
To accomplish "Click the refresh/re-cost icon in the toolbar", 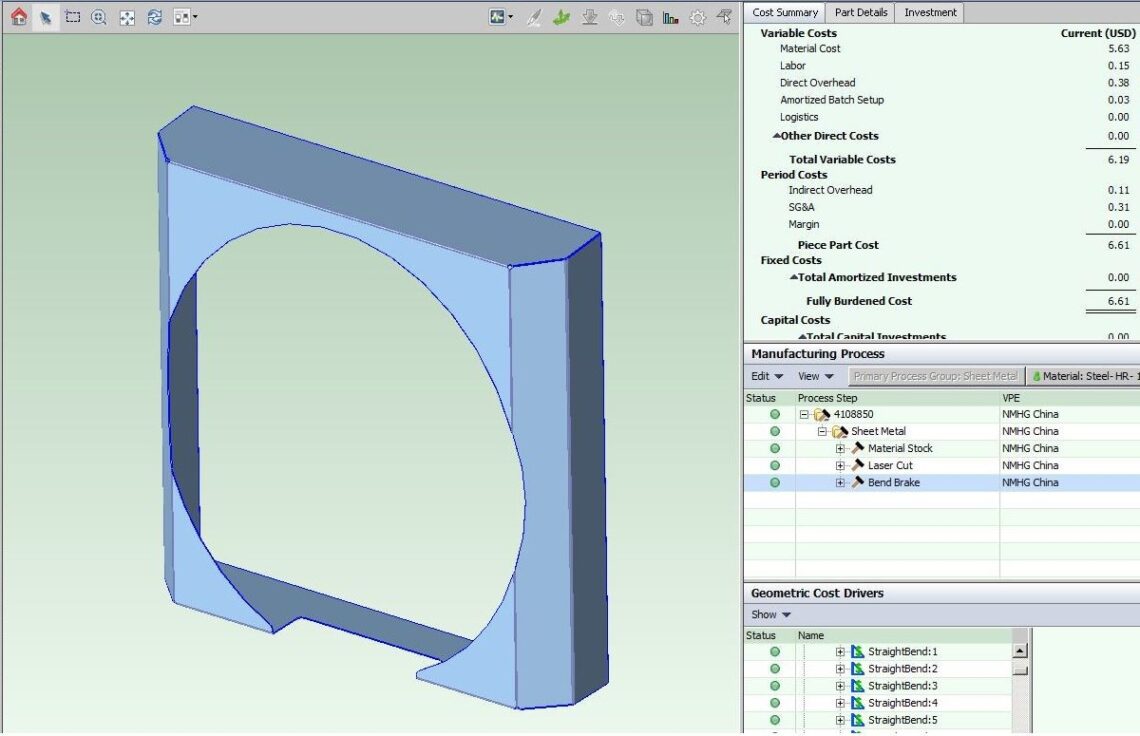I will [153, 16].
